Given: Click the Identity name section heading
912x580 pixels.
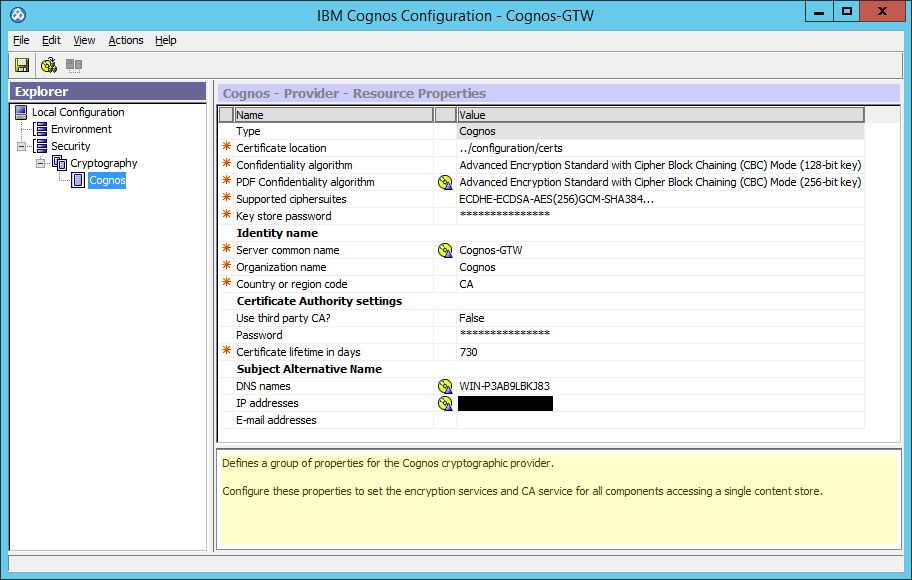Looking at the screenshot, I should [277, 233].
